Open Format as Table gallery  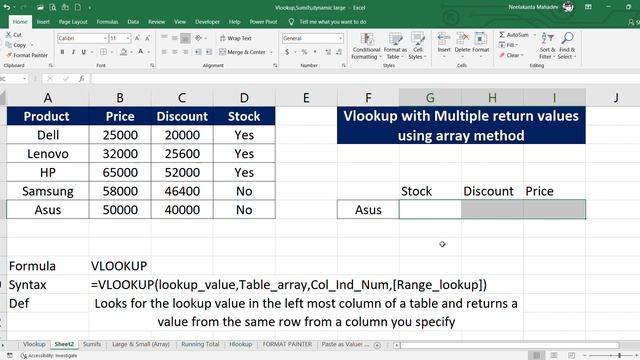(395, 46)
